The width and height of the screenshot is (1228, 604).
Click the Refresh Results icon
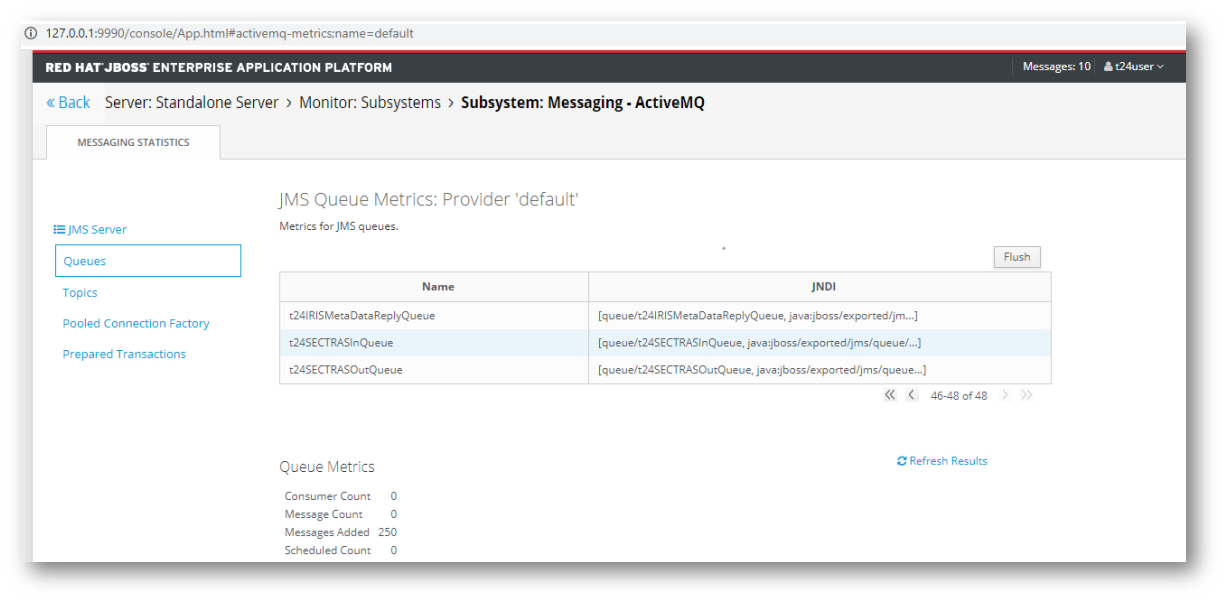pos(901,461)
